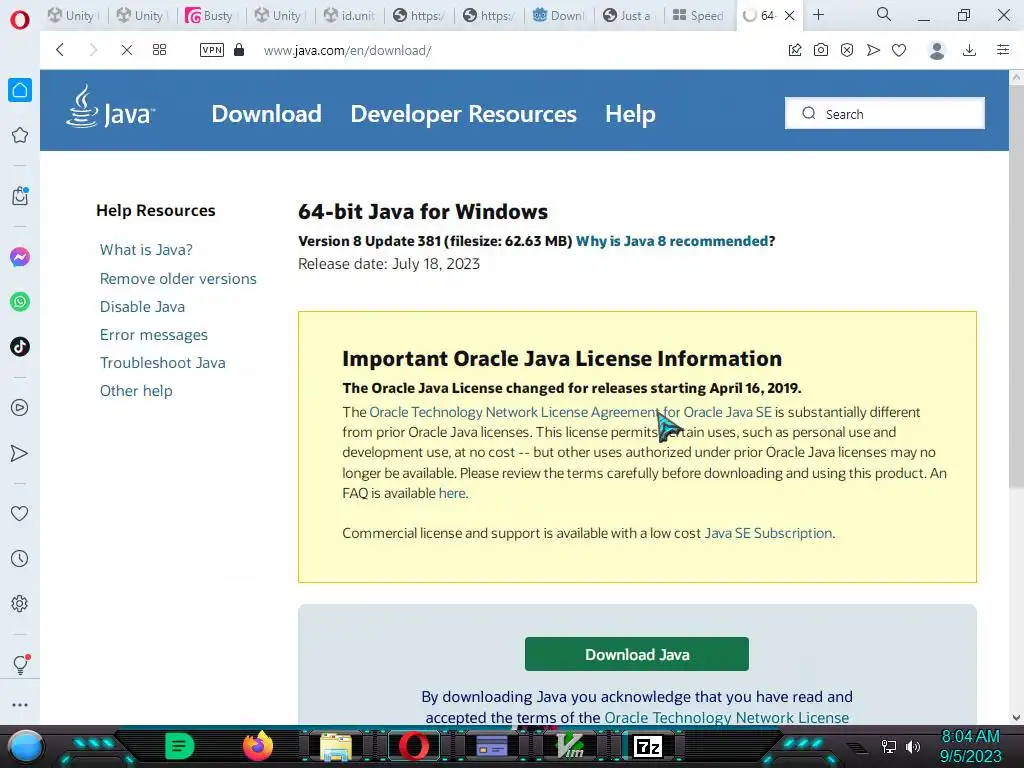
Task: Open sidebar tips lightbulb icon
Action: coord(20,664)
